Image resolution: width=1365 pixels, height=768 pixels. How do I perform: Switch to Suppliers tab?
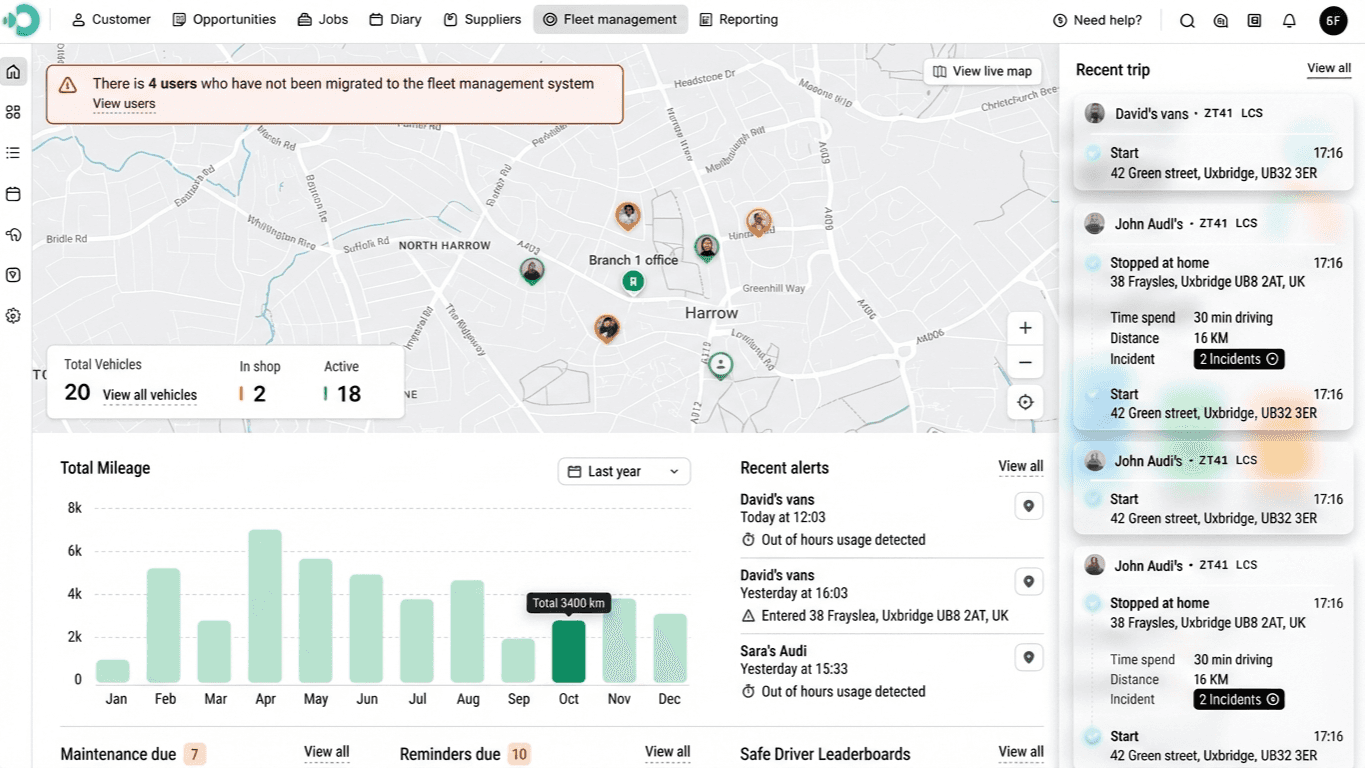click(483, 20)
